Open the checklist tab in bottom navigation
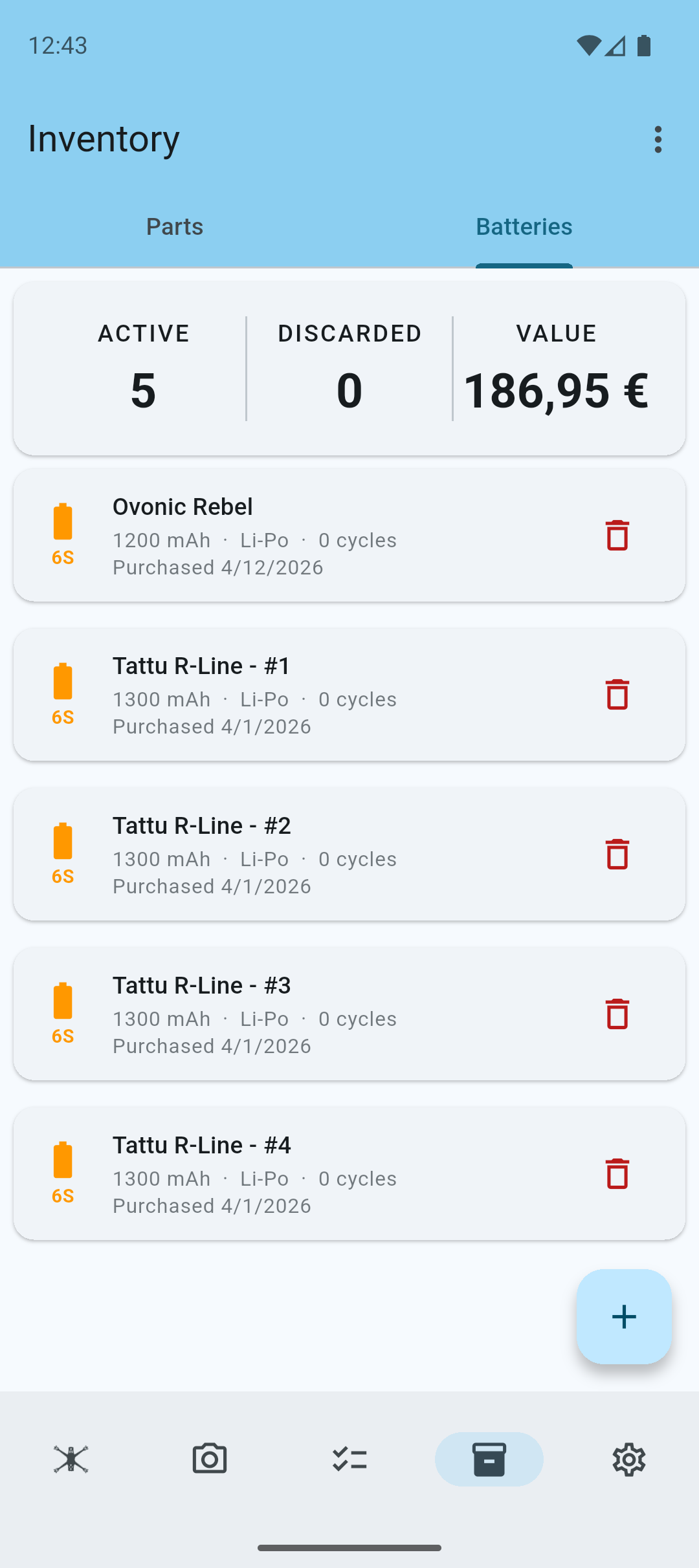Viewport: 699px width, 1568px height. tap(349, 1459)
